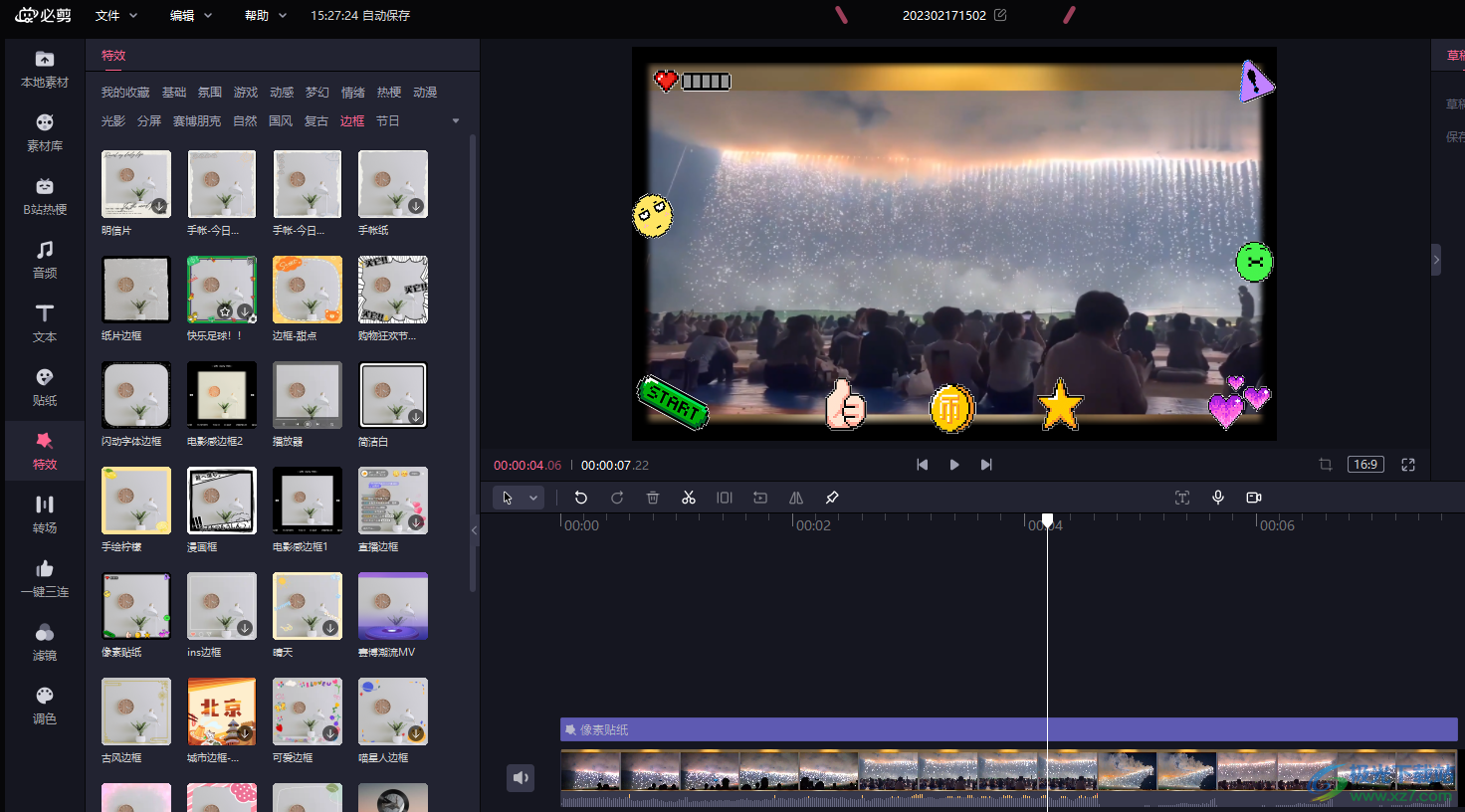Expand the right side panel arrow
The image size is (1465, 812).
tap(1436, 260)
